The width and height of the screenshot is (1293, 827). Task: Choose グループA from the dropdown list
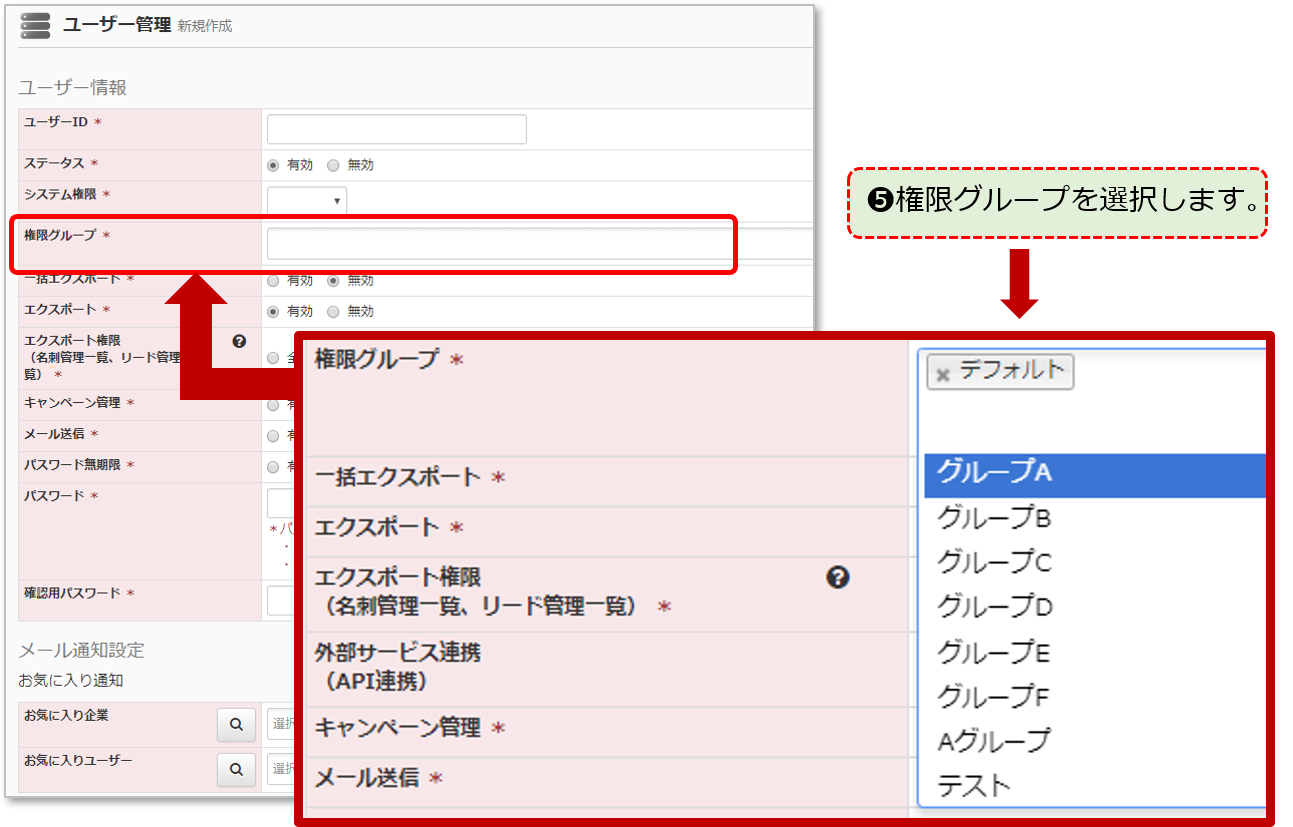point(1094,474)
